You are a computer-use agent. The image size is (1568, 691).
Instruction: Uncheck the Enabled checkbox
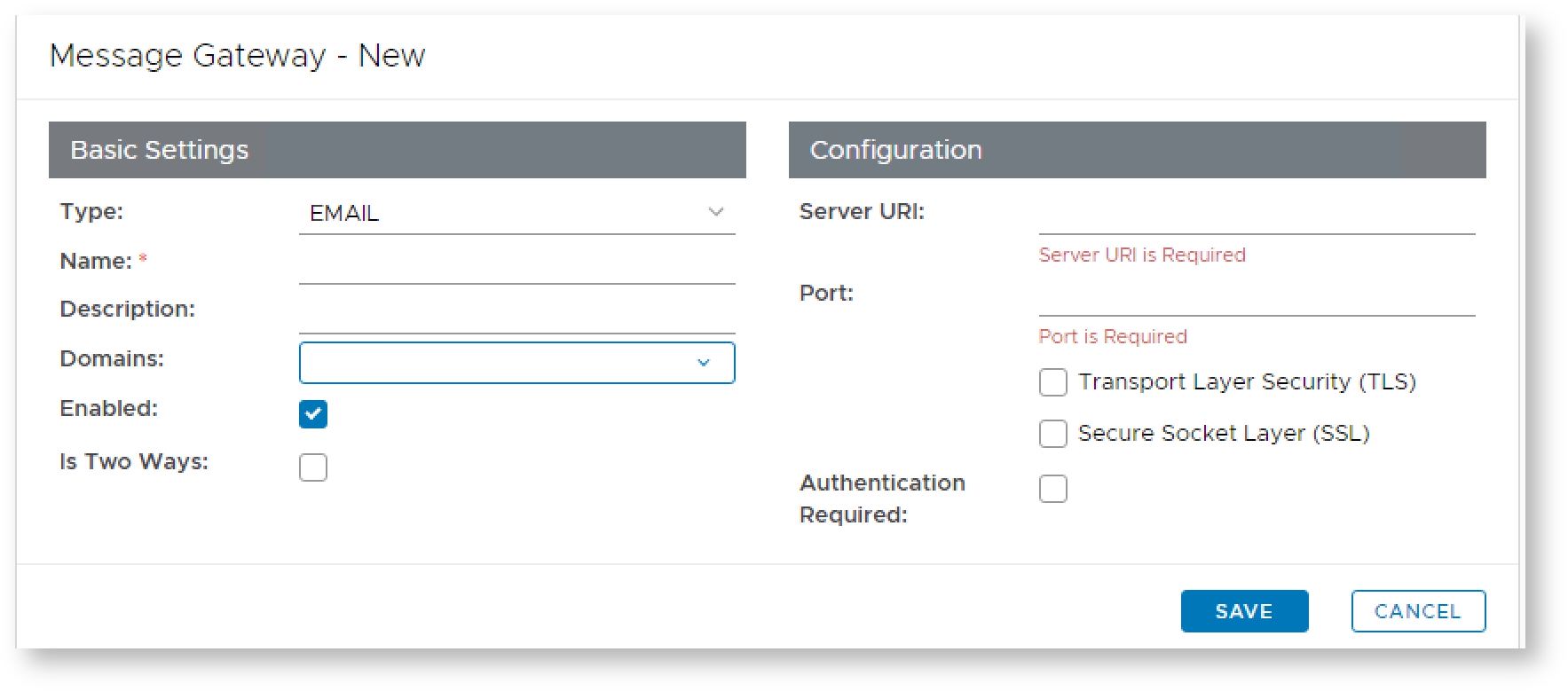(313, 414)
